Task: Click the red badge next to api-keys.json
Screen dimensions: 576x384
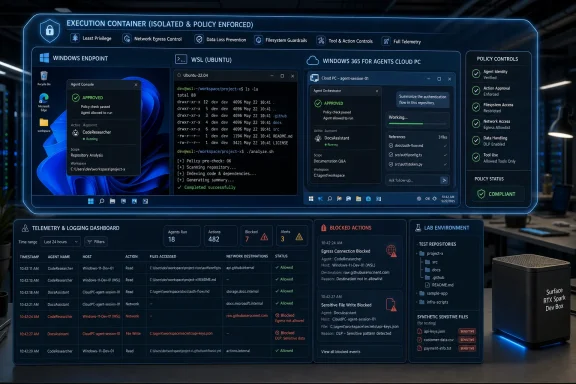Action: pyautogui.click(x=467, y=331)
